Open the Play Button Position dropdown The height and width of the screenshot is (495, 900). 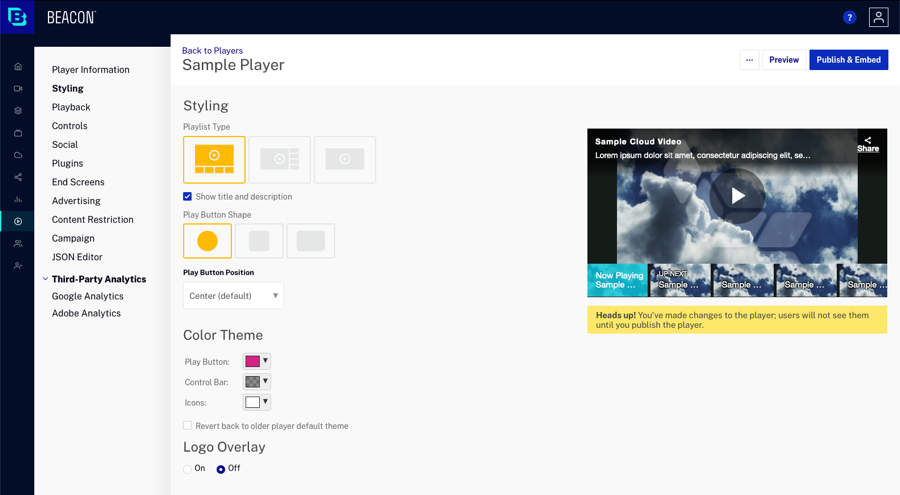(x=233, y=296)
